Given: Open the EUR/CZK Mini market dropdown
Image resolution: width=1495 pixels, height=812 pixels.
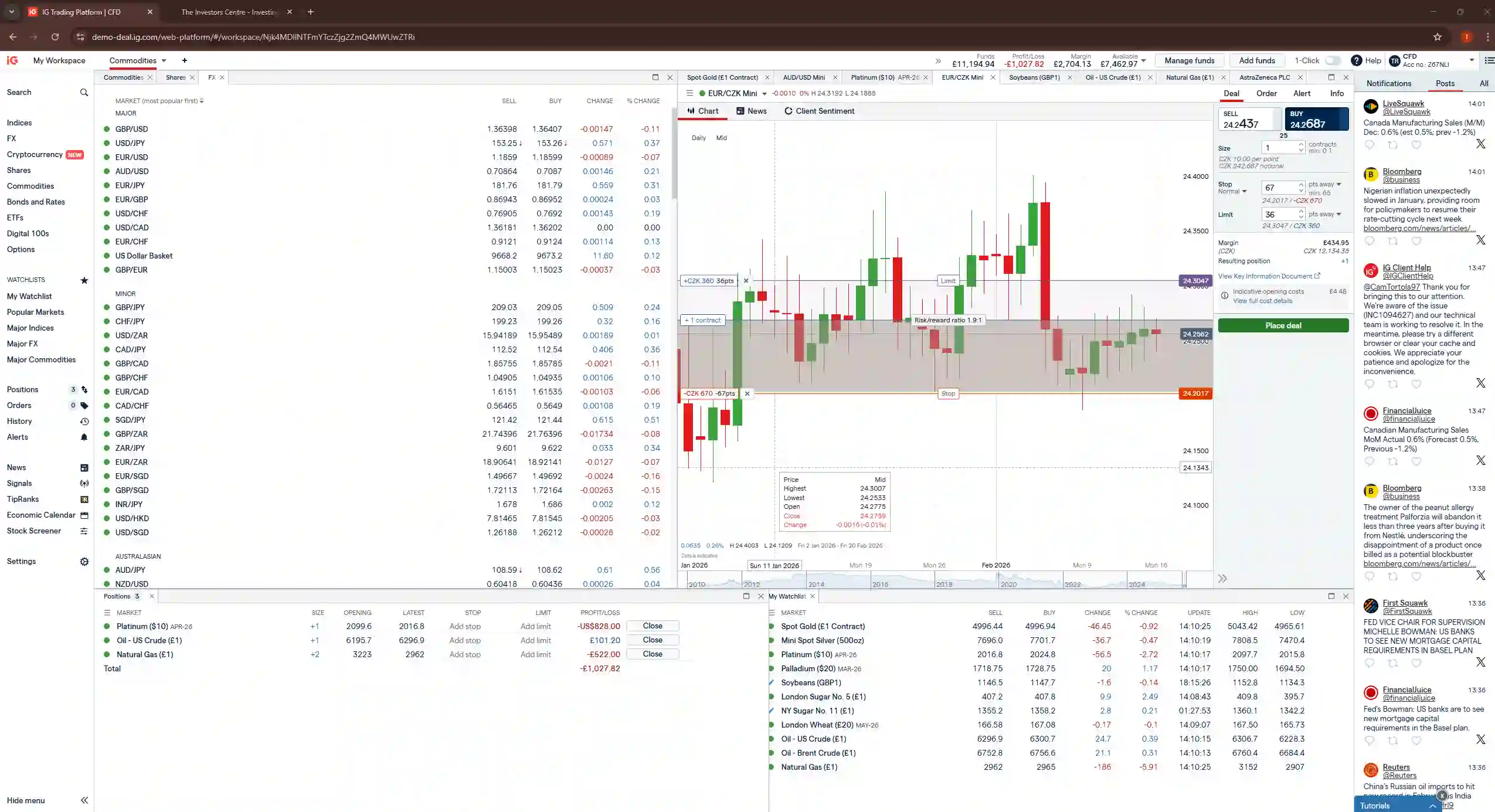Looking at the screenshot, I should tap(764, 93).
